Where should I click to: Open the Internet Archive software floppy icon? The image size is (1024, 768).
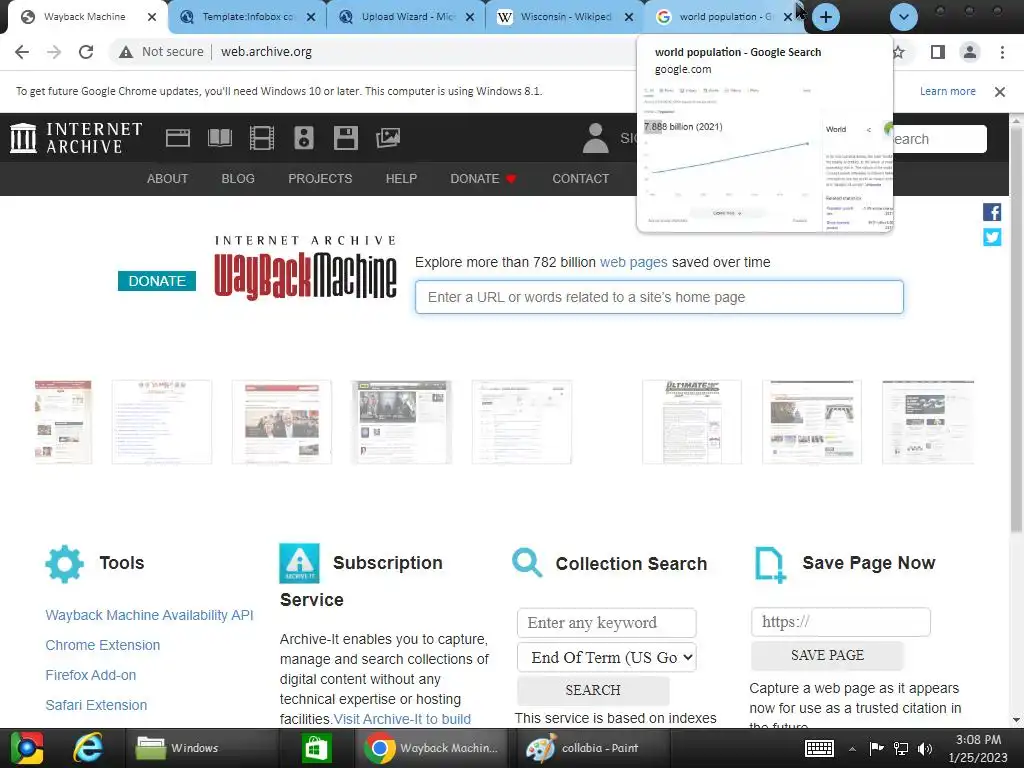[x=345, y=138]
